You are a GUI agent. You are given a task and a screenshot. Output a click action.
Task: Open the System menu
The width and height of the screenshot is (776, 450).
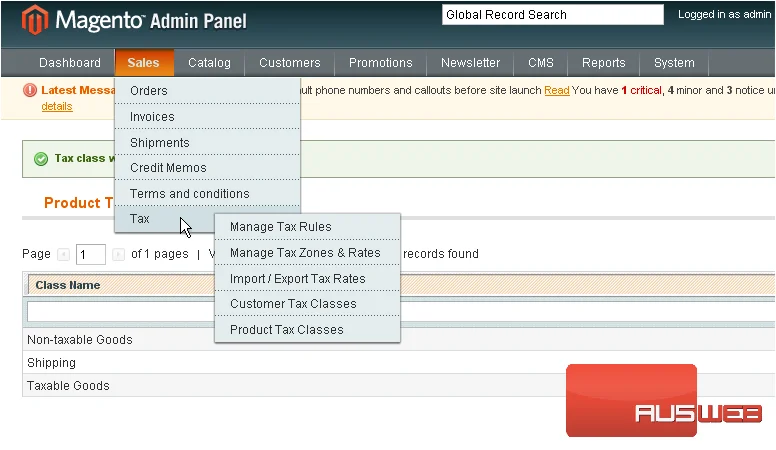coord(674,63)
